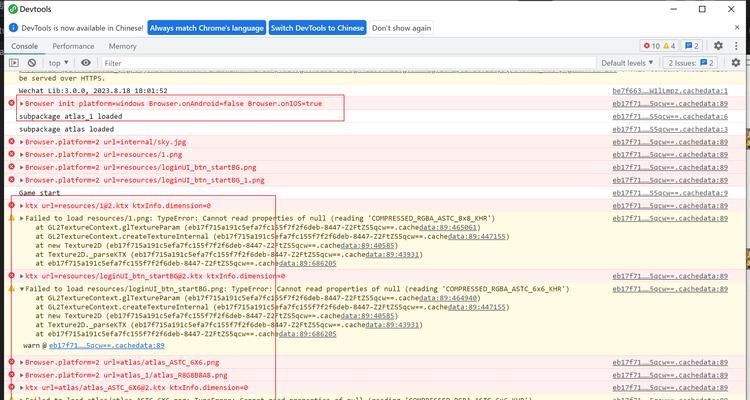The height and width of the screenshot is (400, 750).
Task: Open console settings gear beside issues
Action: click(736, 63)
